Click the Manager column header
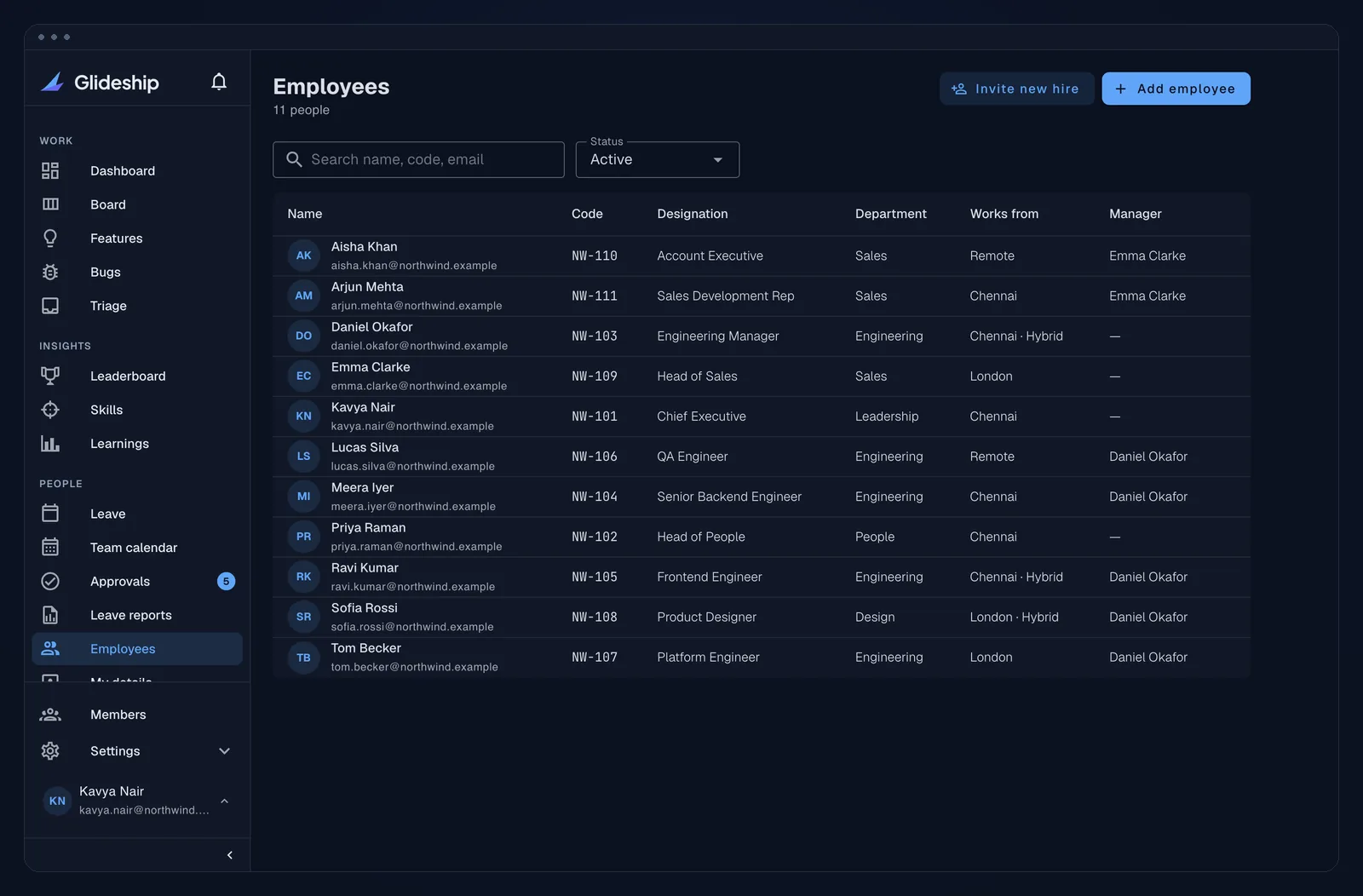 tap(1136, 214)
